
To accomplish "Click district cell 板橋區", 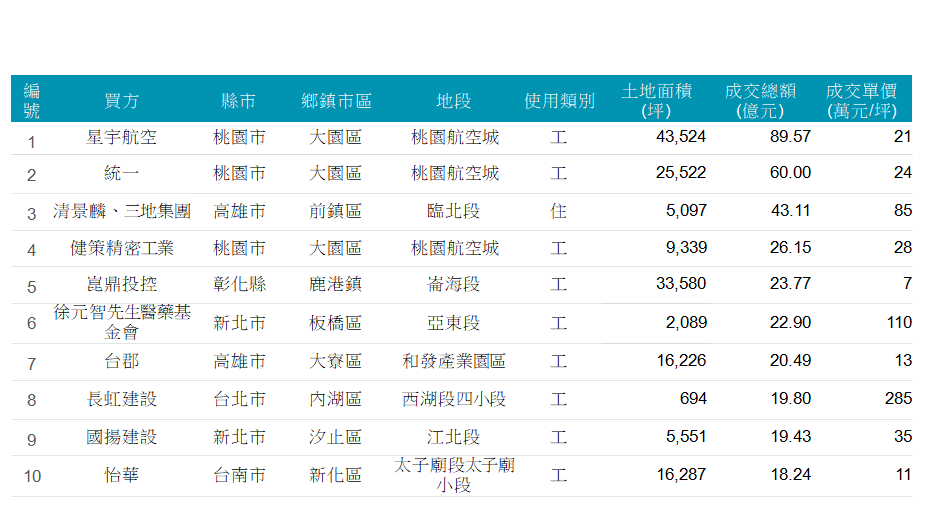I will tap(336, 323).
